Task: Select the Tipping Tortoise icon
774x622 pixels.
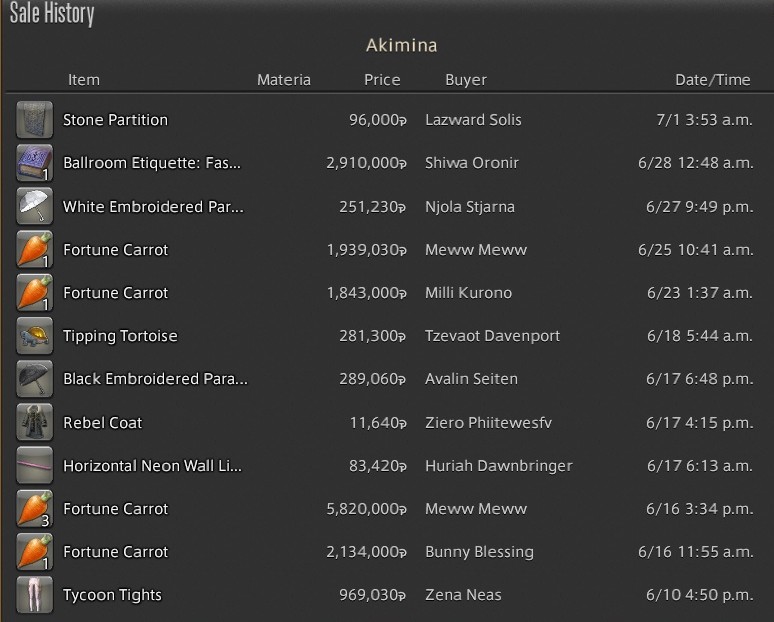Action: pyautogui.click(x=35, y=336)
